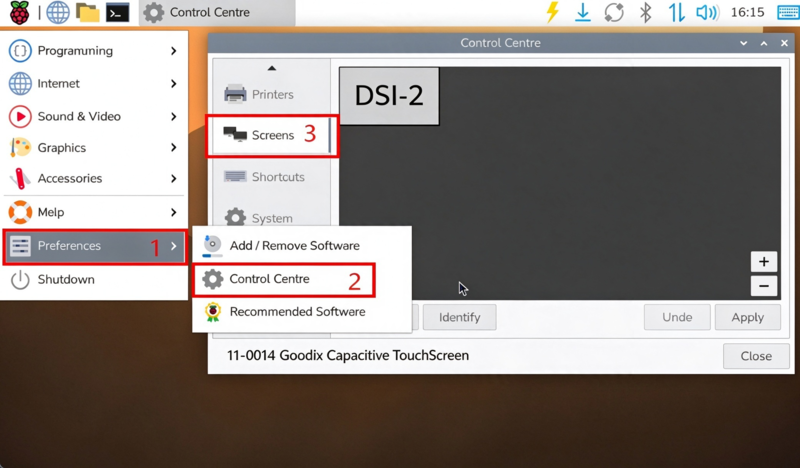Minimize the Control Centre window with the down chevron

(743, 43)
